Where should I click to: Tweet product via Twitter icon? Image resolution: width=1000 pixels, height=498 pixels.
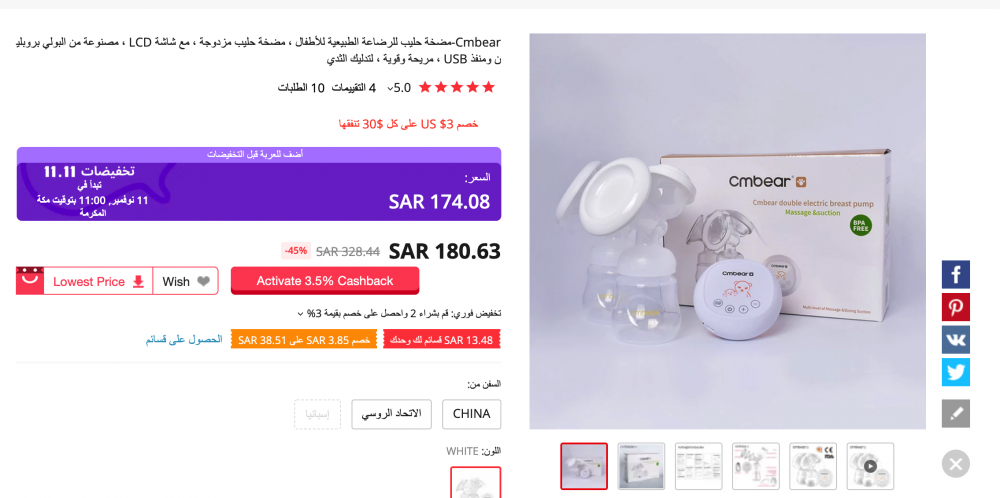click(955, 372)
